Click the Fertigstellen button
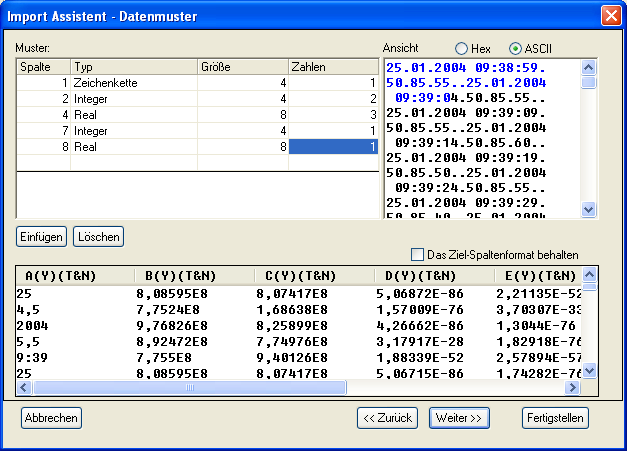 coord(555,418)
